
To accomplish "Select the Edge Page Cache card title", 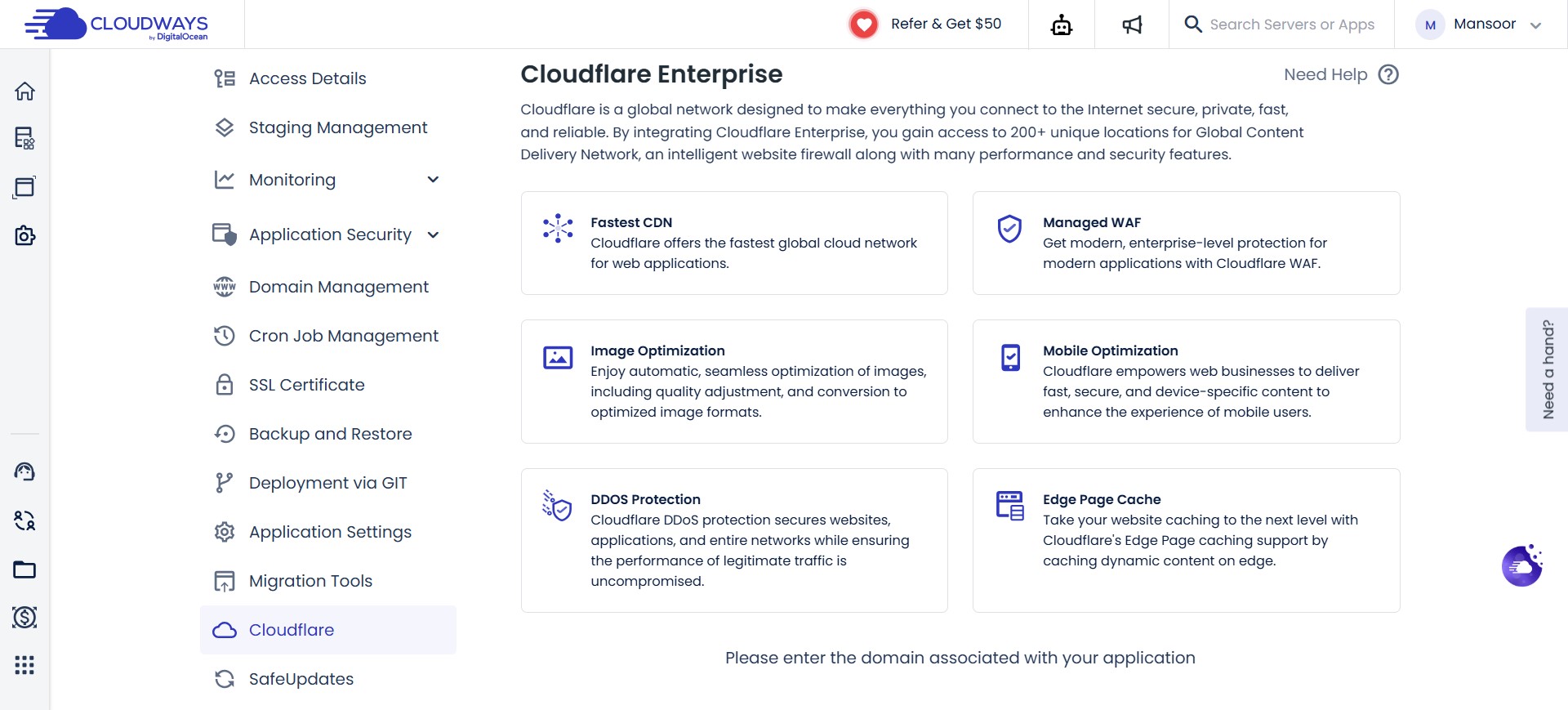I will tap(1102, 499).
